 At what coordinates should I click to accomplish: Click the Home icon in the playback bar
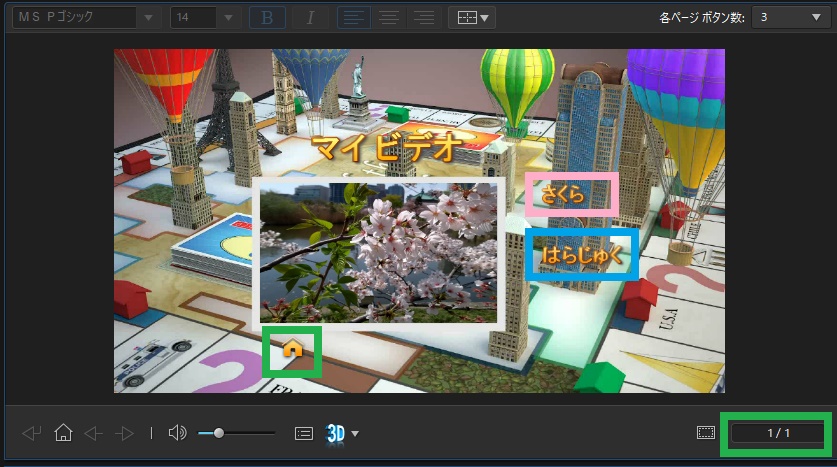point(63,433)
